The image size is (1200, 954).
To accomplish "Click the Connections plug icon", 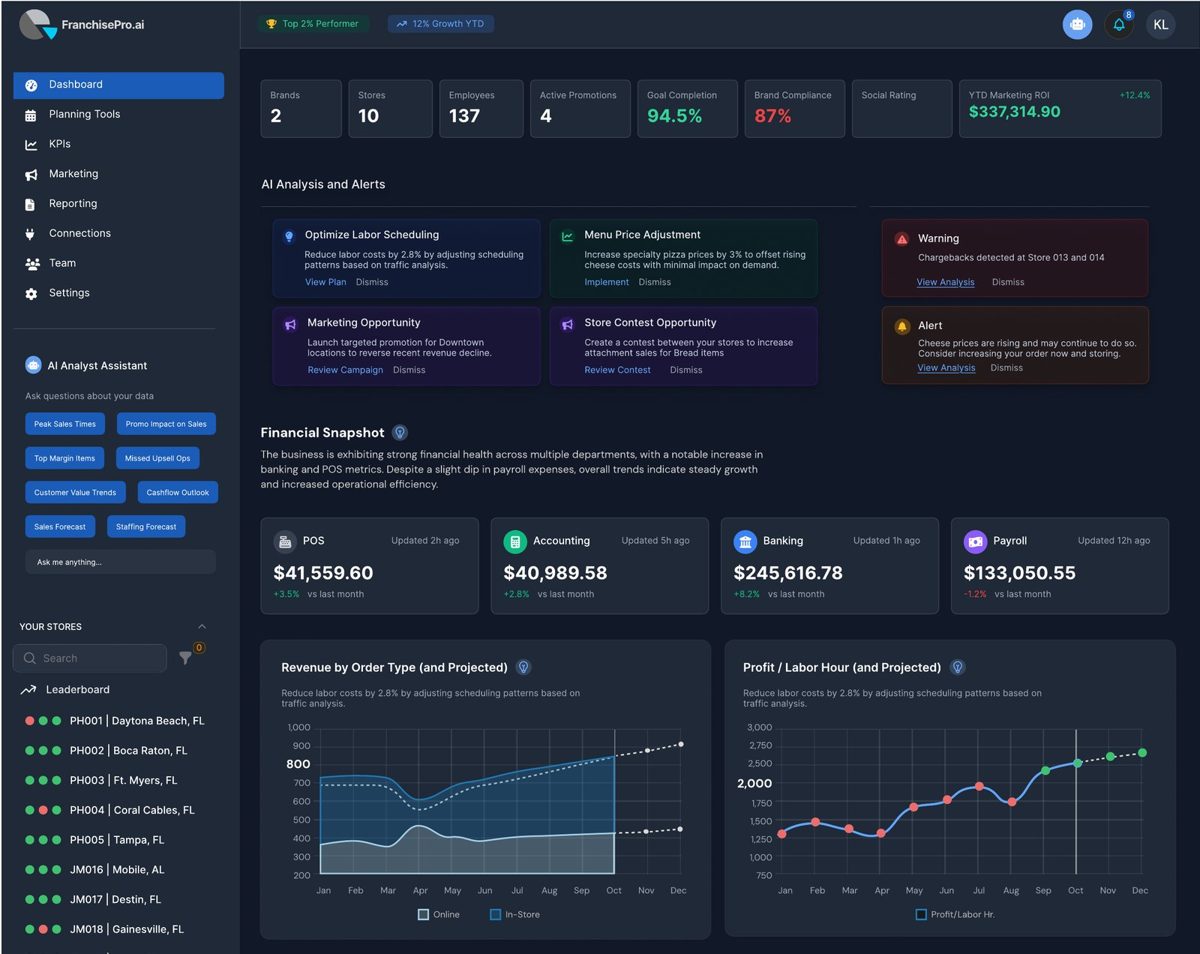I will coord(30,234).
